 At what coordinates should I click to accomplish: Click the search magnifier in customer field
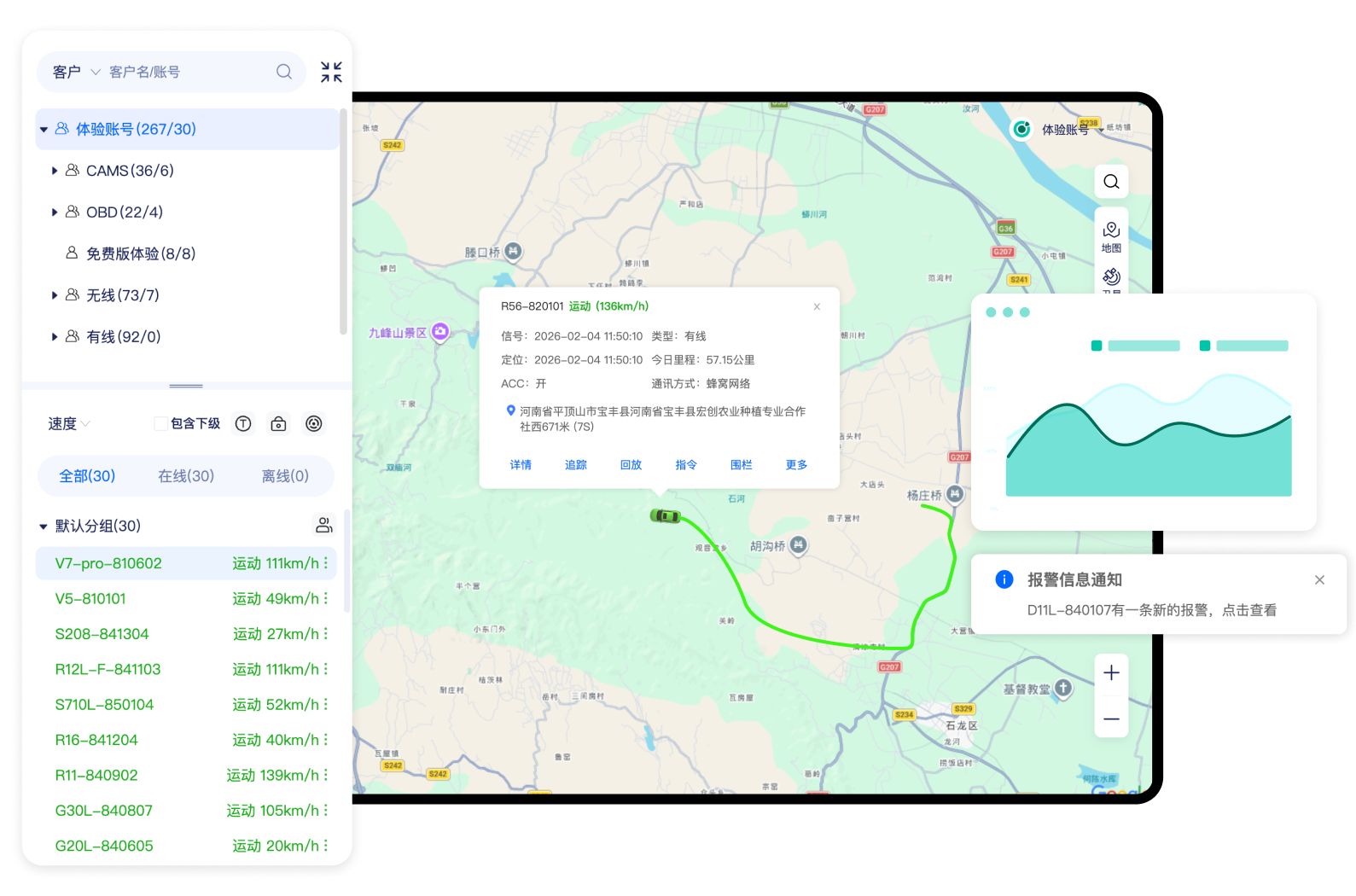tap(284, 72)
